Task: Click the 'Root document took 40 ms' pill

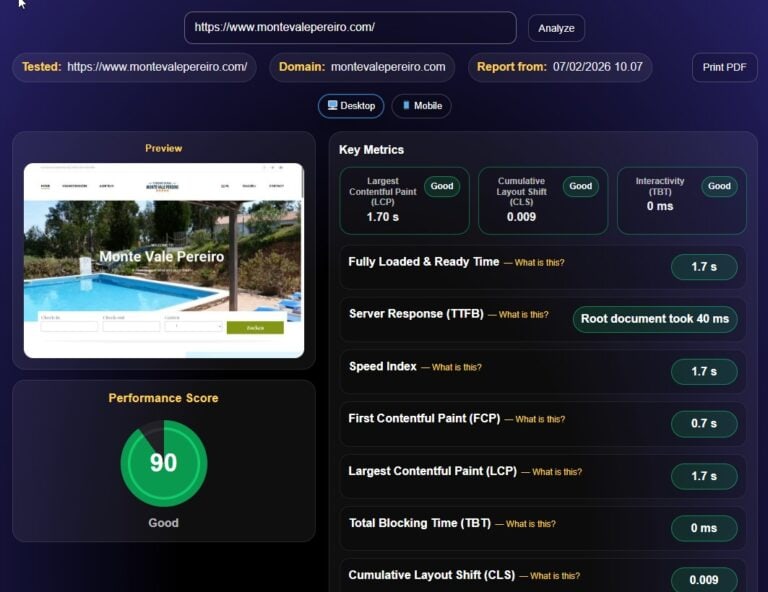Action: [655, 319]
